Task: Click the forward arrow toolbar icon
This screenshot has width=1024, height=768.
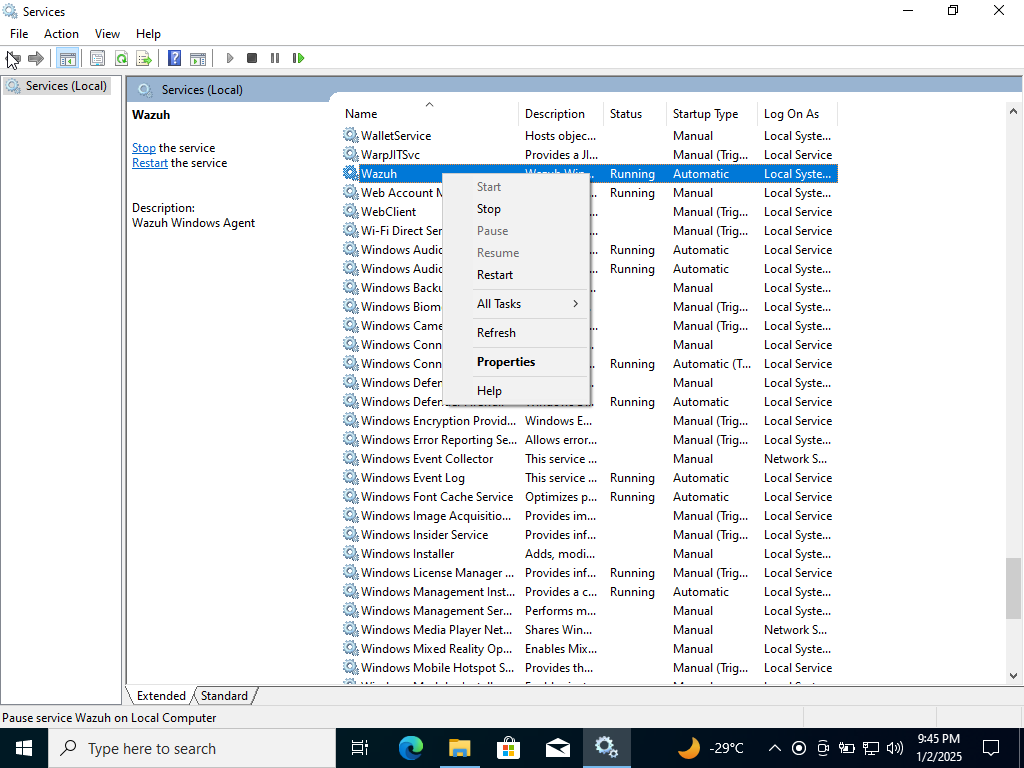Action: [36, 58]
